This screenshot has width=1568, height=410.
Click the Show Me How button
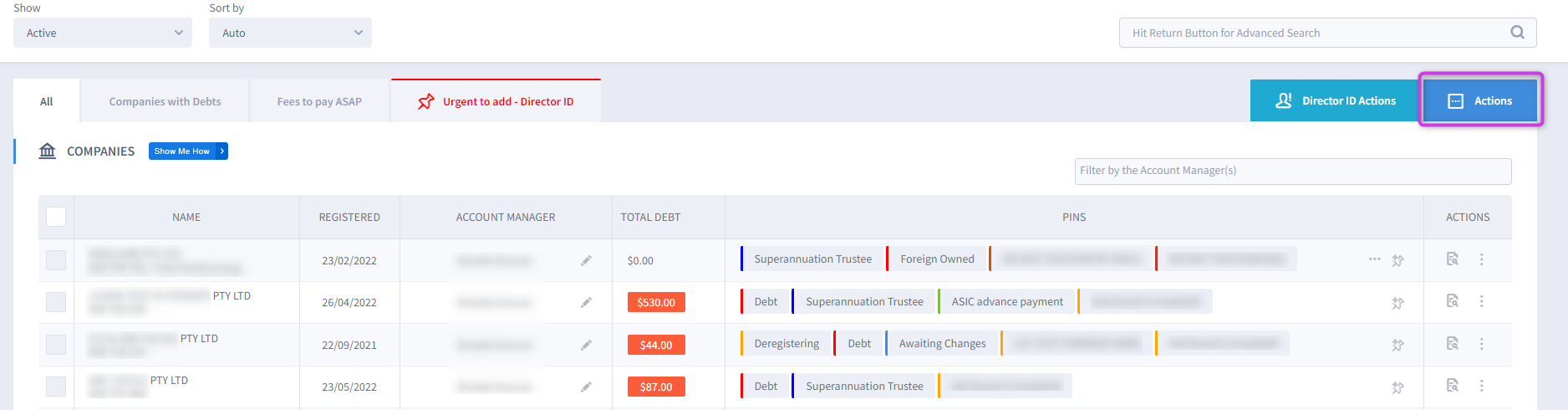coord(188,151)
